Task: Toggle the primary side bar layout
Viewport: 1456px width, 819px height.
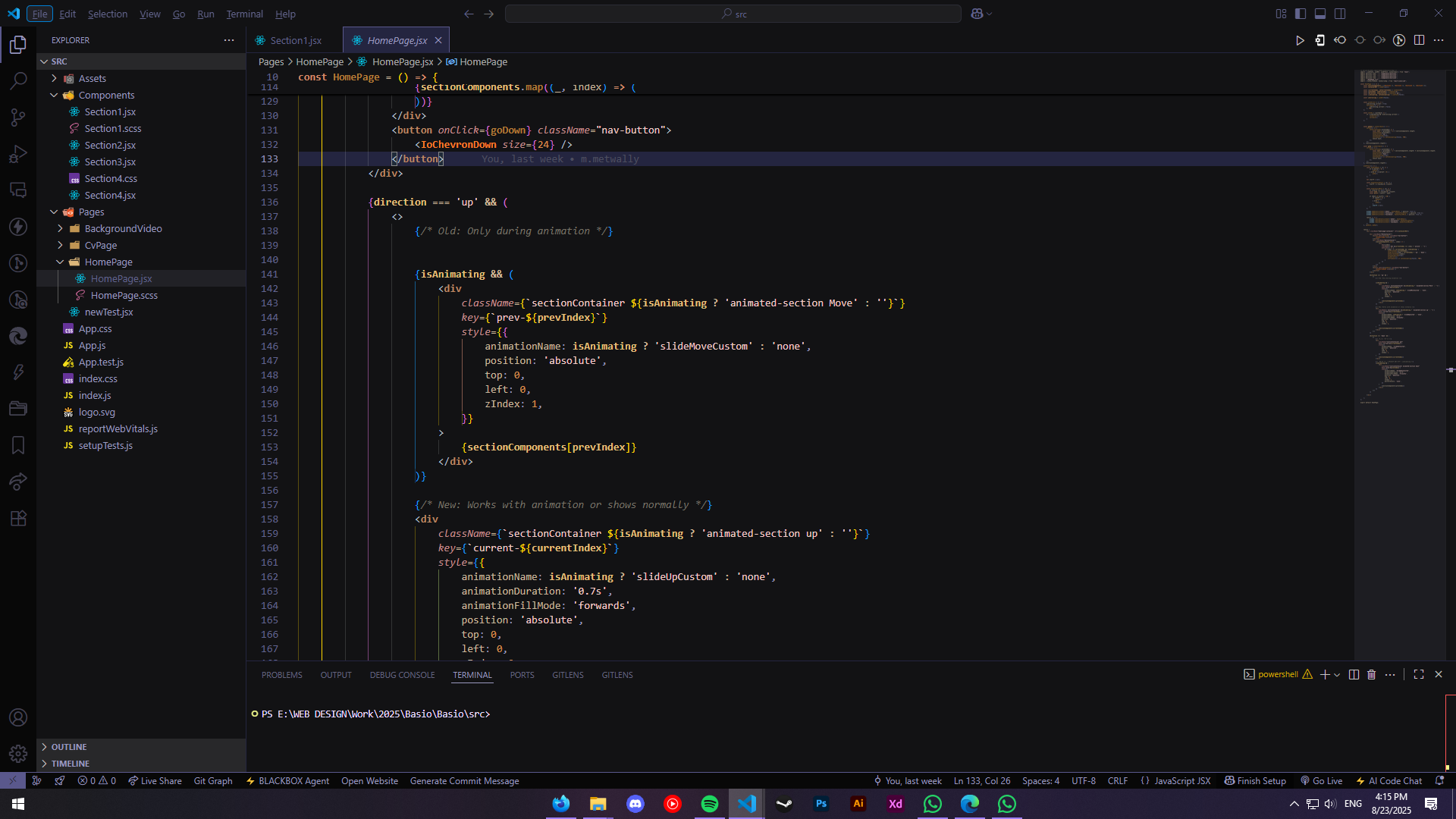Action: [1301, 14]
